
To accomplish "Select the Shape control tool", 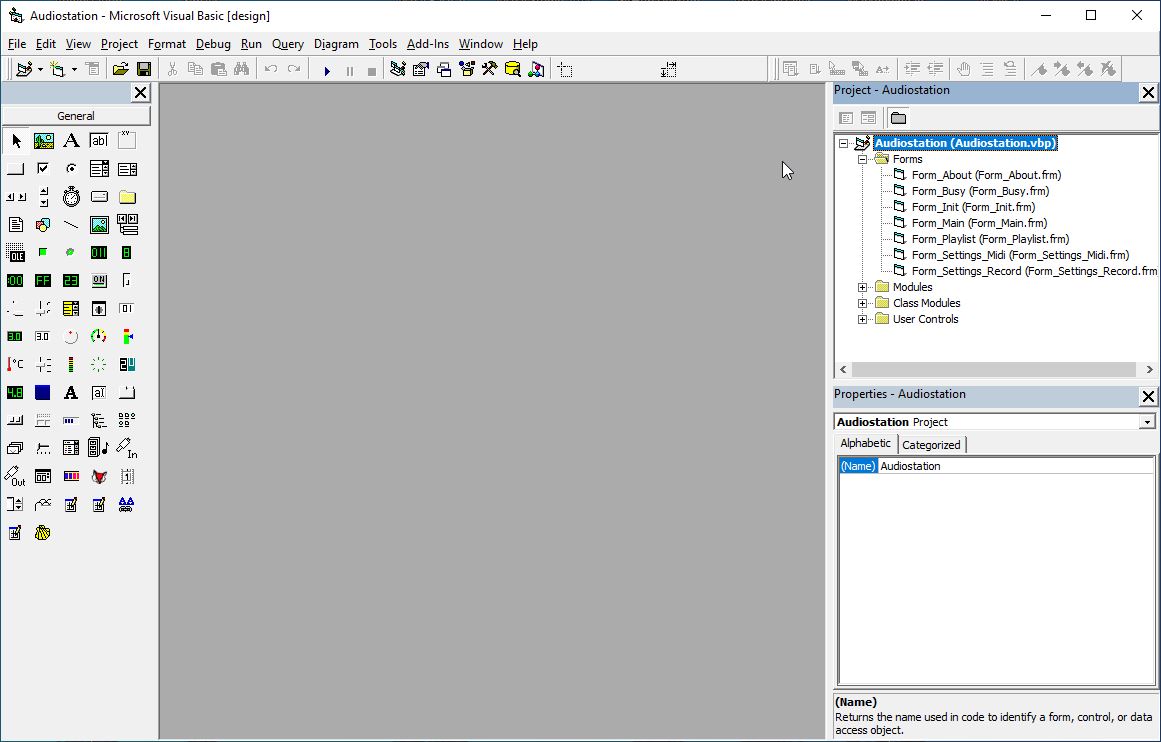I will coord(44,224).
